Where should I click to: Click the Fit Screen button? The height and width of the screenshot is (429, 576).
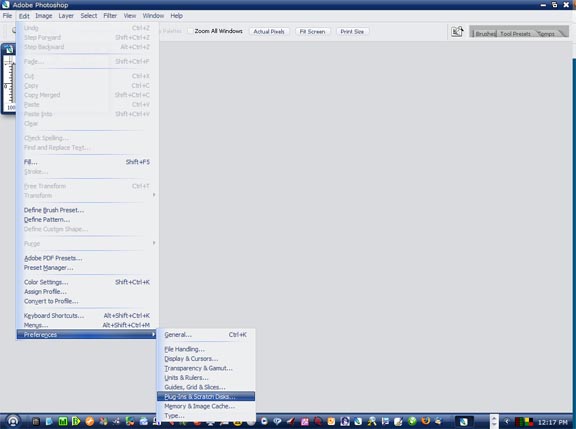312,32
